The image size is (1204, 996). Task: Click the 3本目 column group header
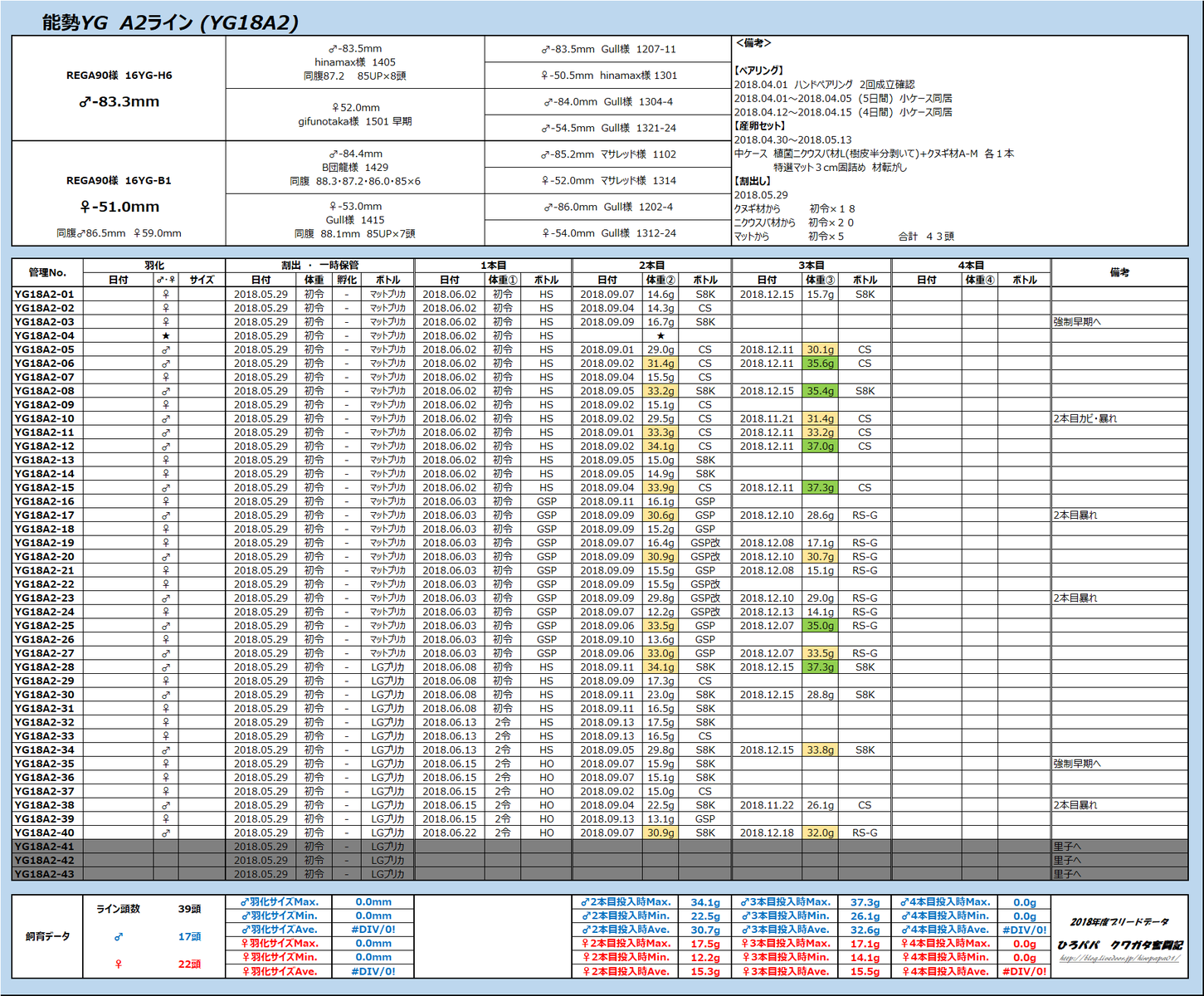point(812,266)
